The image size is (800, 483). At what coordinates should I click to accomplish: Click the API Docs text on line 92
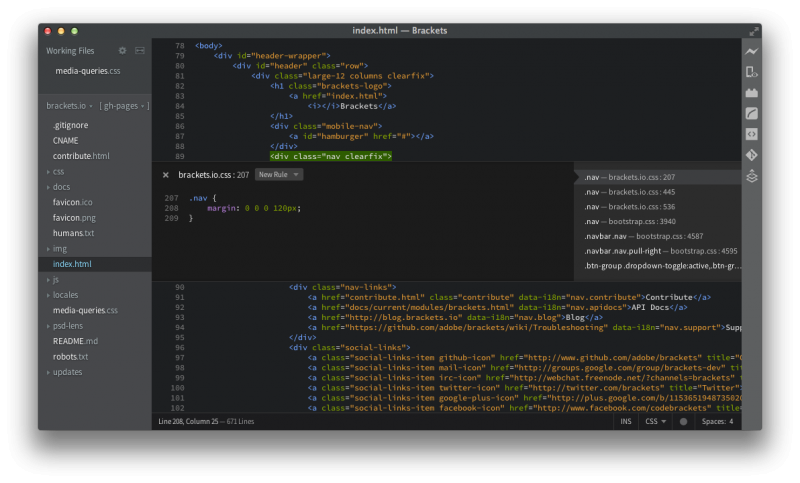click(650, 307)
